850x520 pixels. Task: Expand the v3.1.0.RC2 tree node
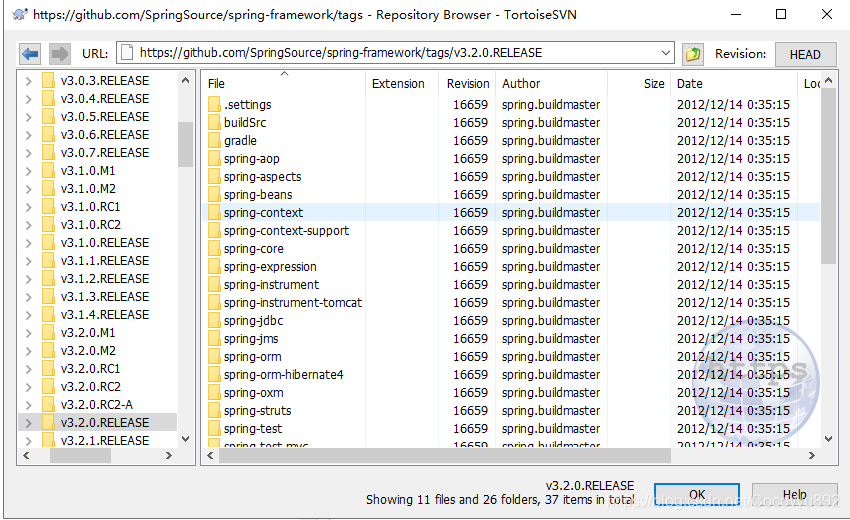(x=29, y=225)
